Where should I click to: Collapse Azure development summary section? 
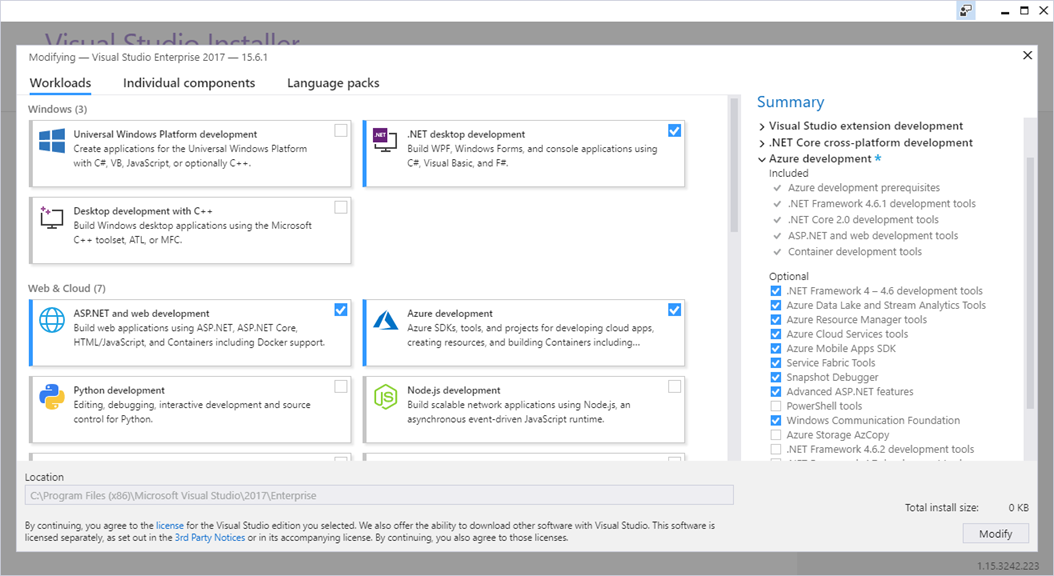(x=762, y=159)
